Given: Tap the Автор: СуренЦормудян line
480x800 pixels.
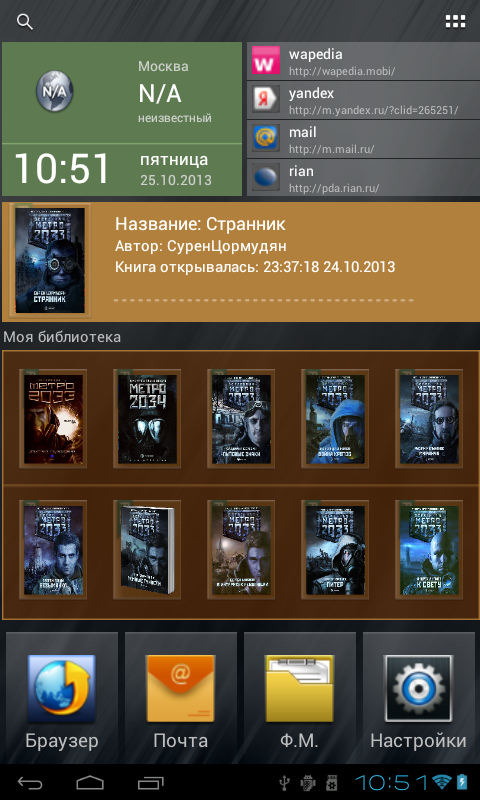Looking at the screenshot, I should coord(200,246).
